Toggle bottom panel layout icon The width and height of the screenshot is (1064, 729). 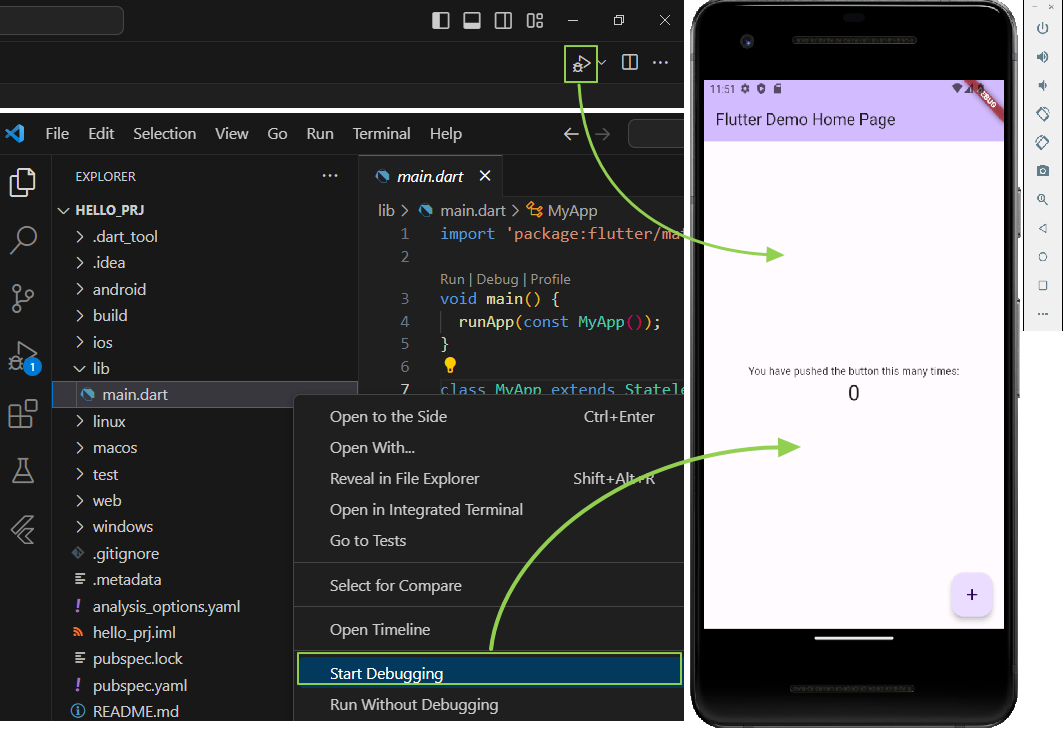472,20
